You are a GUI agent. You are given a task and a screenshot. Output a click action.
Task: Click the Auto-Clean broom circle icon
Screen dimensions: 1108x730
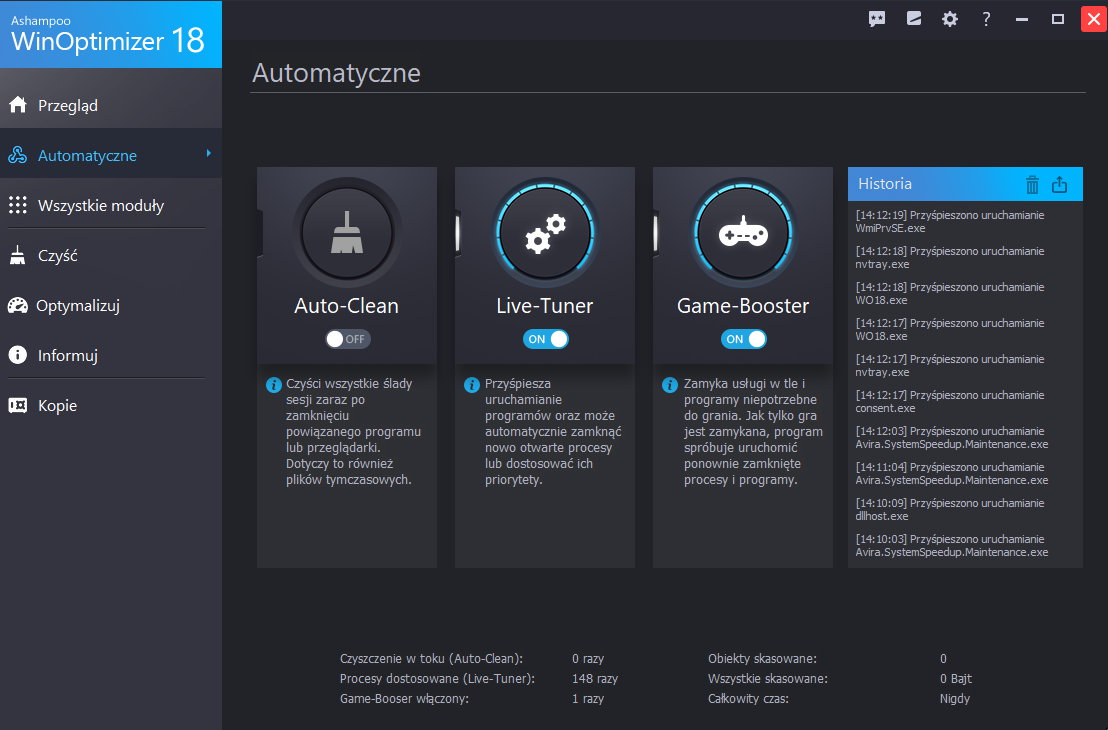(x=347, y=233)
